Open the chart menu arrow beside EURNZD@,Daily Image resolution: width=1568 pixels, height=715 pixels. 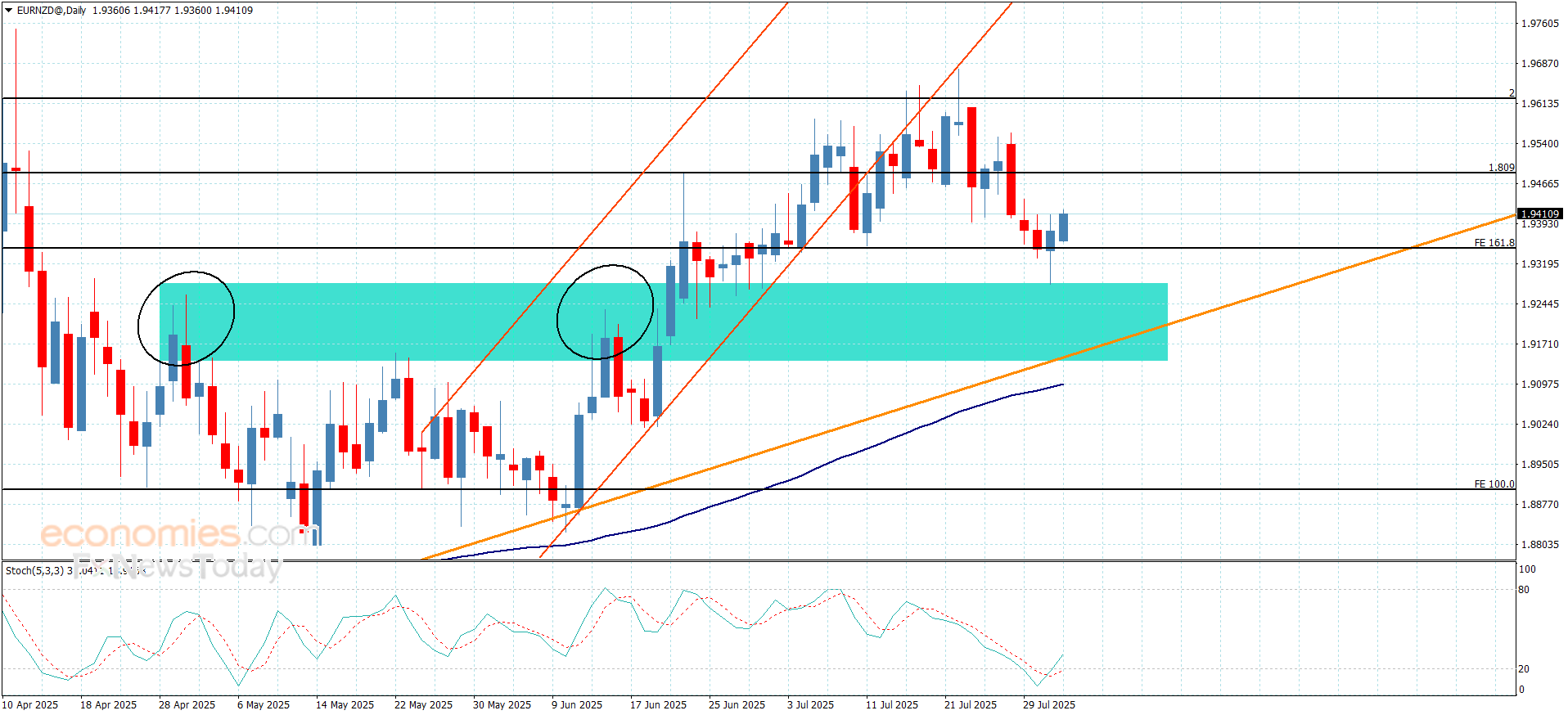[8, 11]
